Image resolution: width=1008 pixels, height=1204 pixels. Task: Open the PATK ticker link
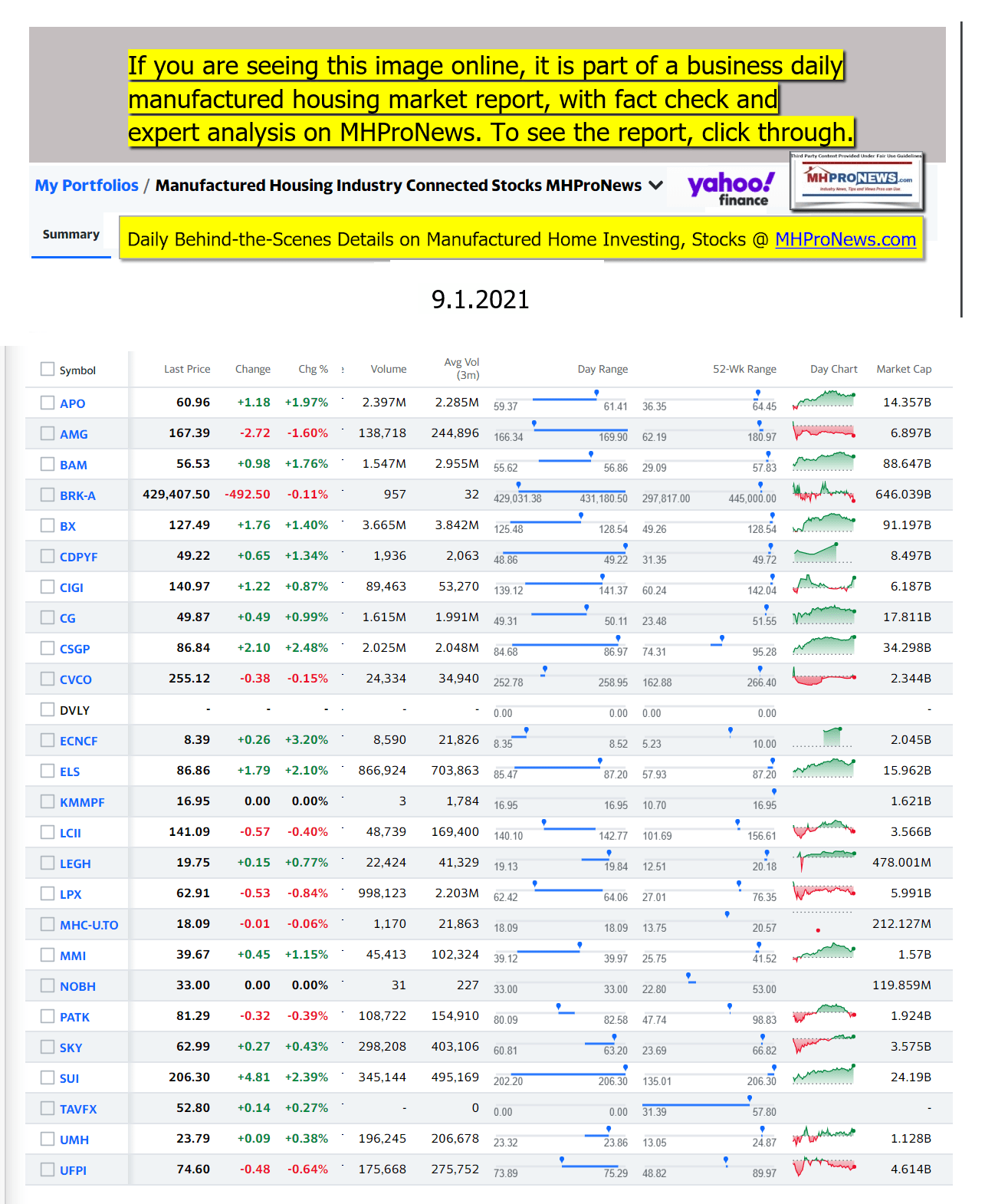click(74, 1017)
